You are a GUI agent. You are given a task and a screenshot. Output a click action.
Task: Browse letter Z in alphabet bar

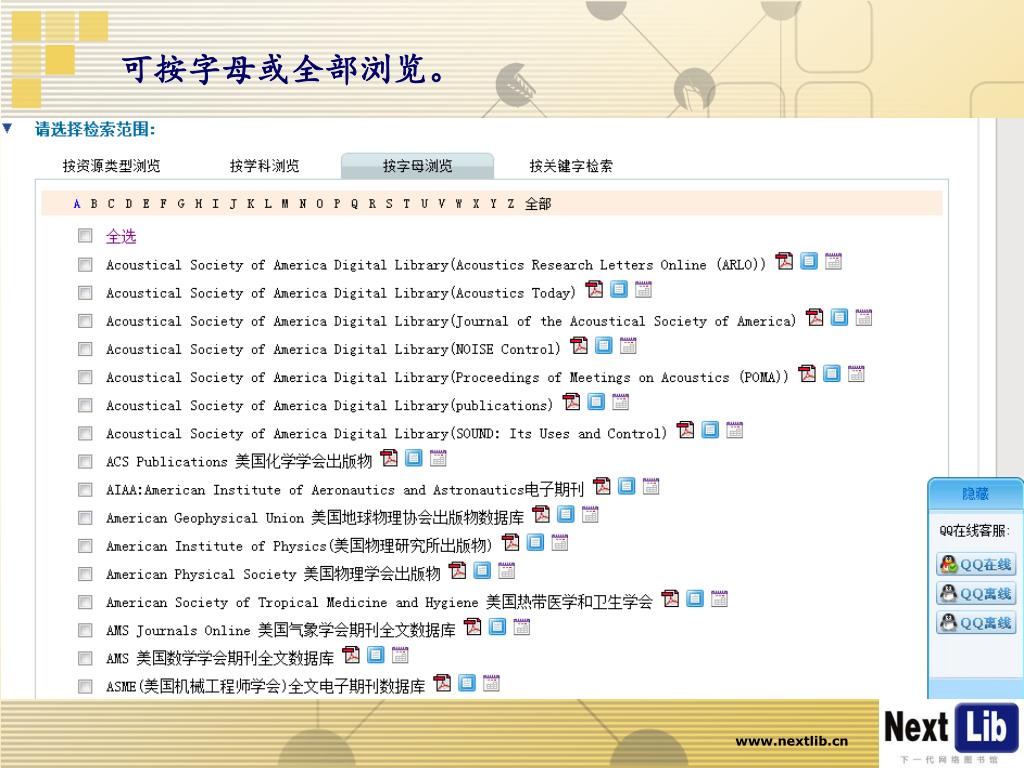[x=511, y=204]
